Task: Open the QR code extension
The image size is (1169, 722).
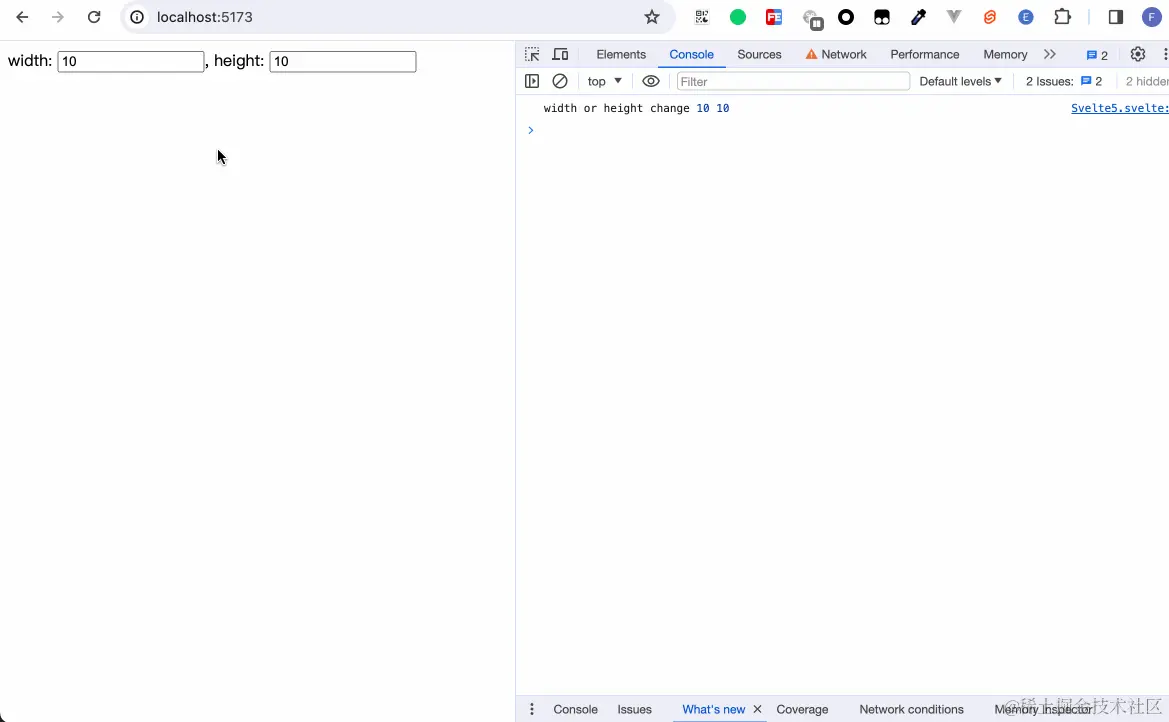Action: 702,17
